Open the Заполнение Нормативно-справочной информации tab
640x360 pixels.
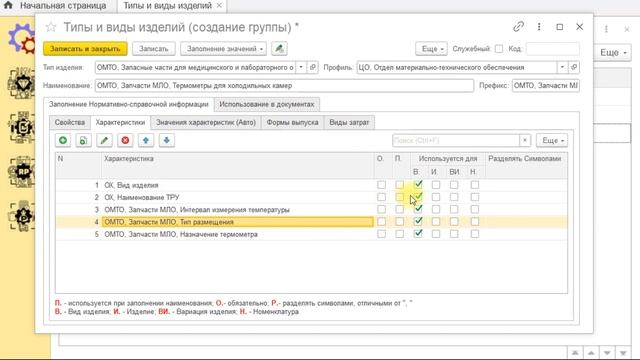pyautogui.click(x=129, y=104)
